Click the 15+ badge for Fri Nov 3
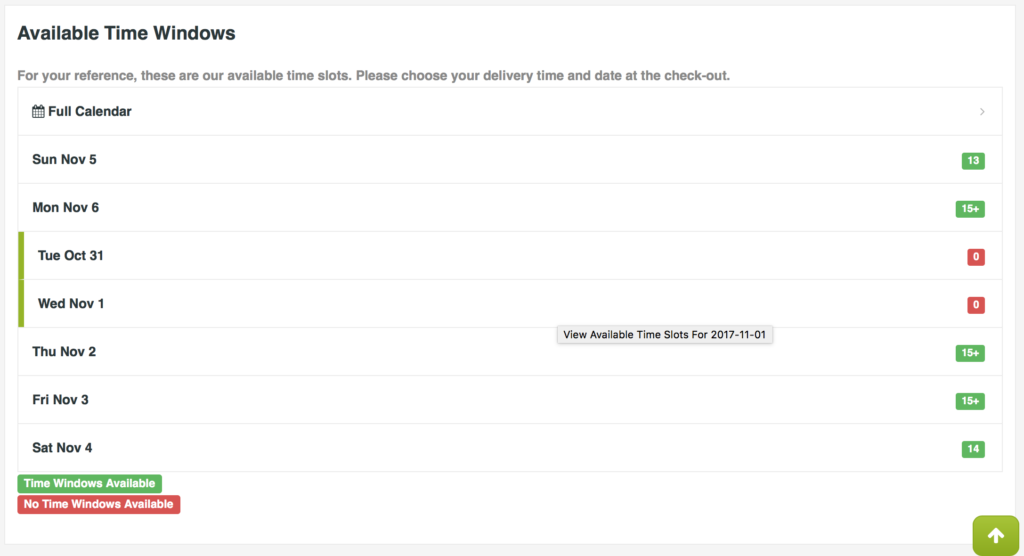Image resolution: width=1024 pixels, height=556 pixels. coord(970,401)
